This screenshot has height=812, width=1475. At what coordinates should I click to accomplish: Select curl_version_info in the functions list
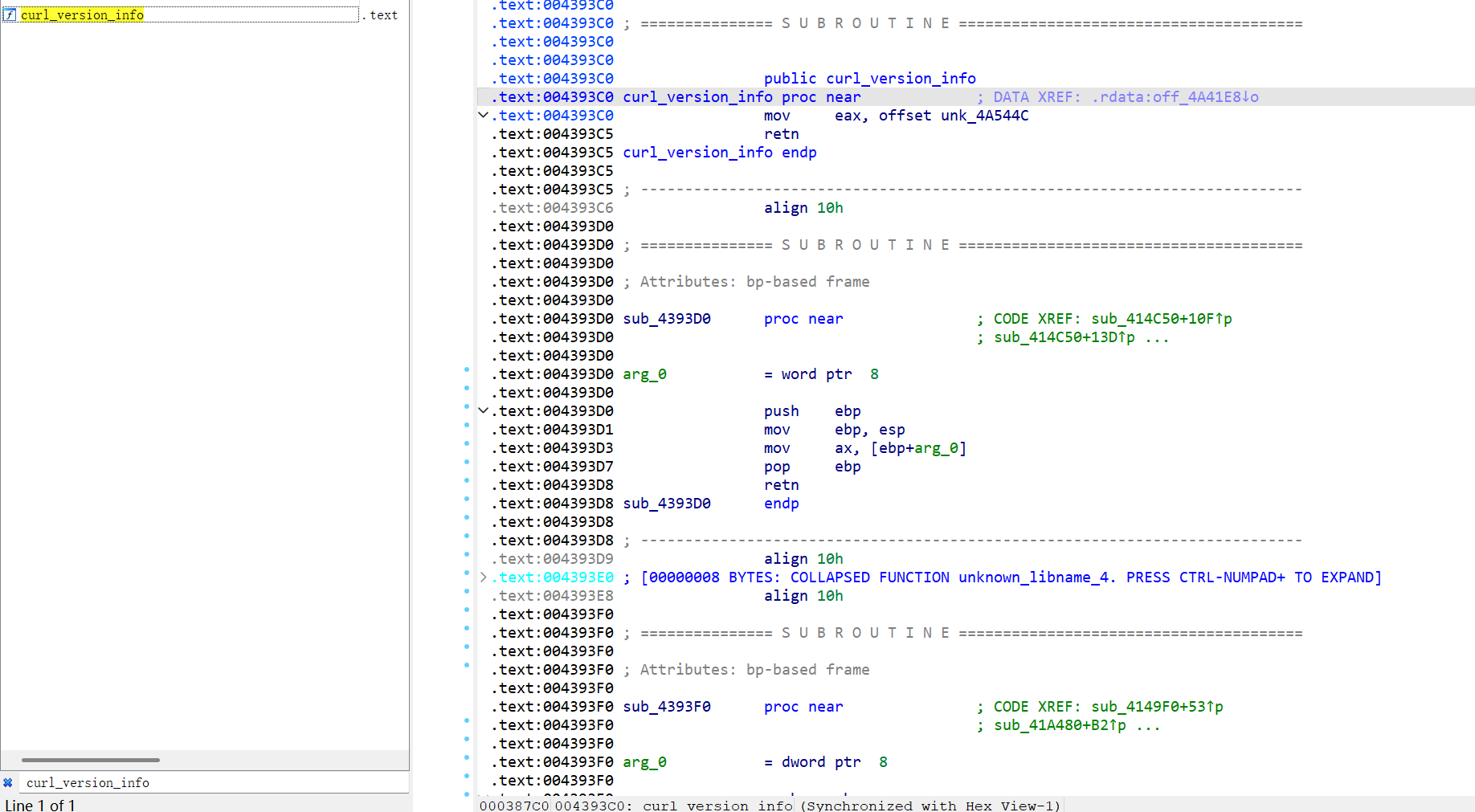(82, 14)
